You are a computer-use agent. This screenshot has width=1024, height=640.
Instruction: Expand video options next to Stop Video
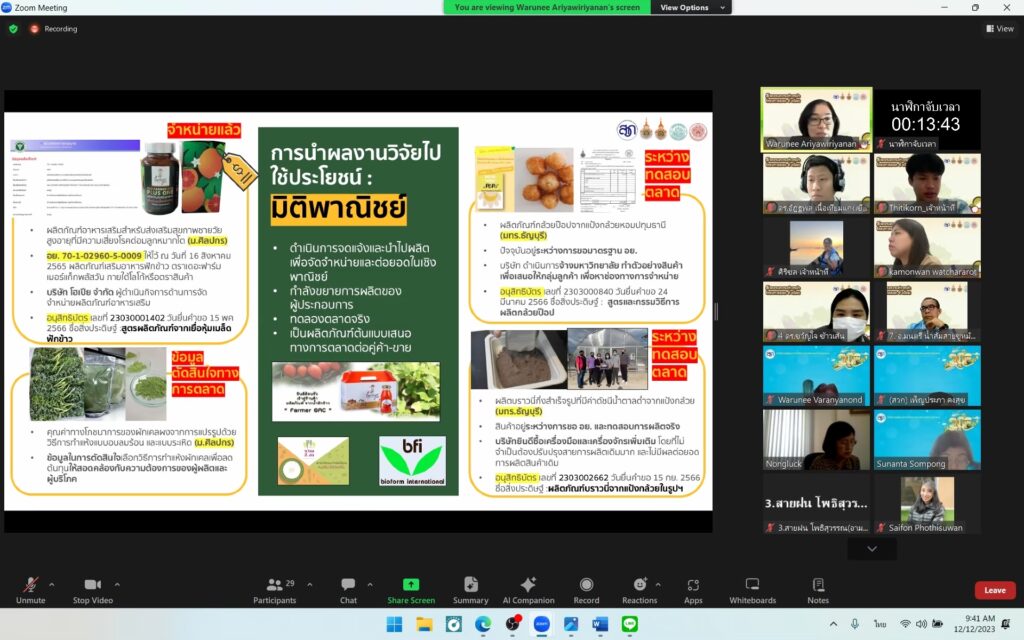pos(118,584)
